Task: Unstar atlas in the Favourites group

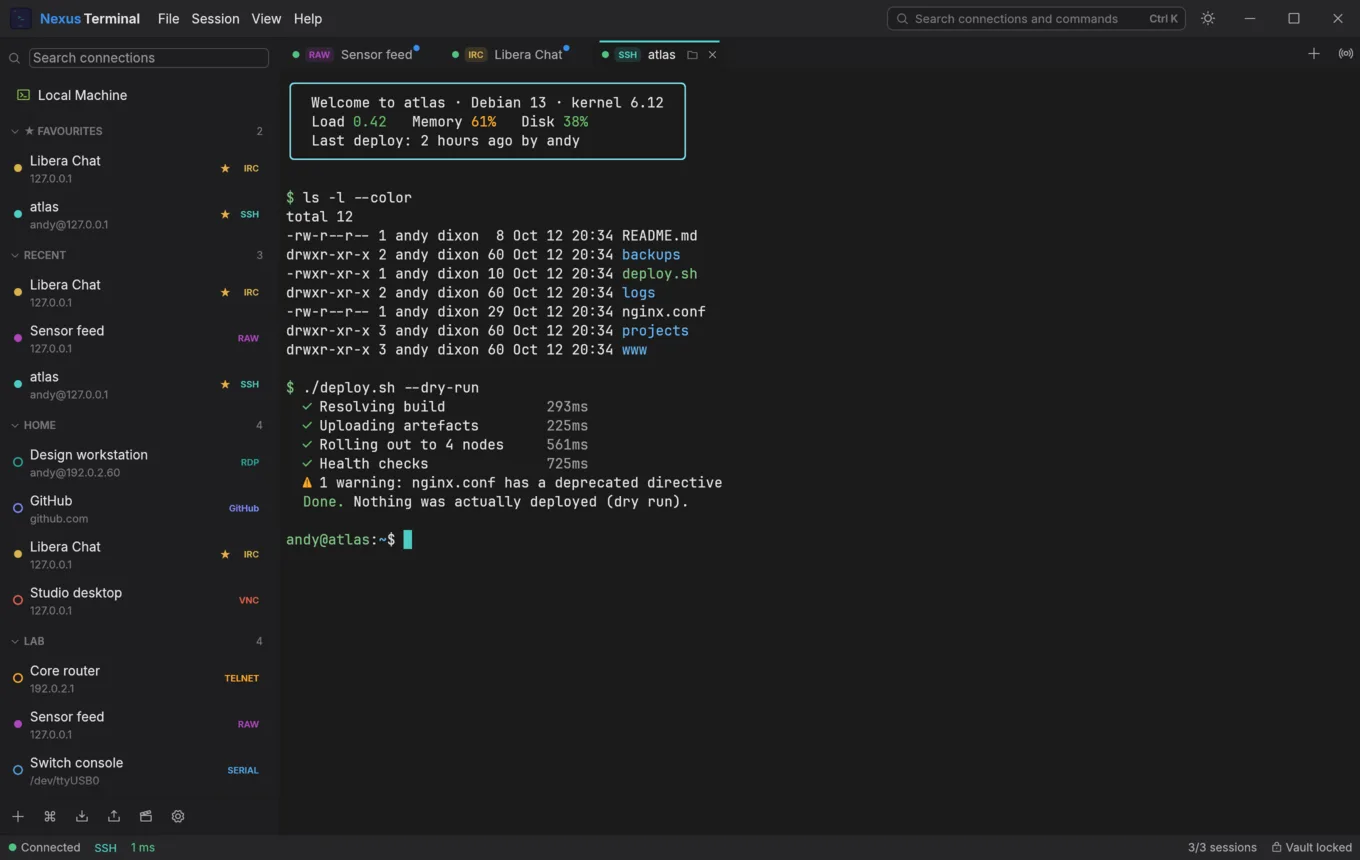Action: pyautogui.click(x=225, y=214)
